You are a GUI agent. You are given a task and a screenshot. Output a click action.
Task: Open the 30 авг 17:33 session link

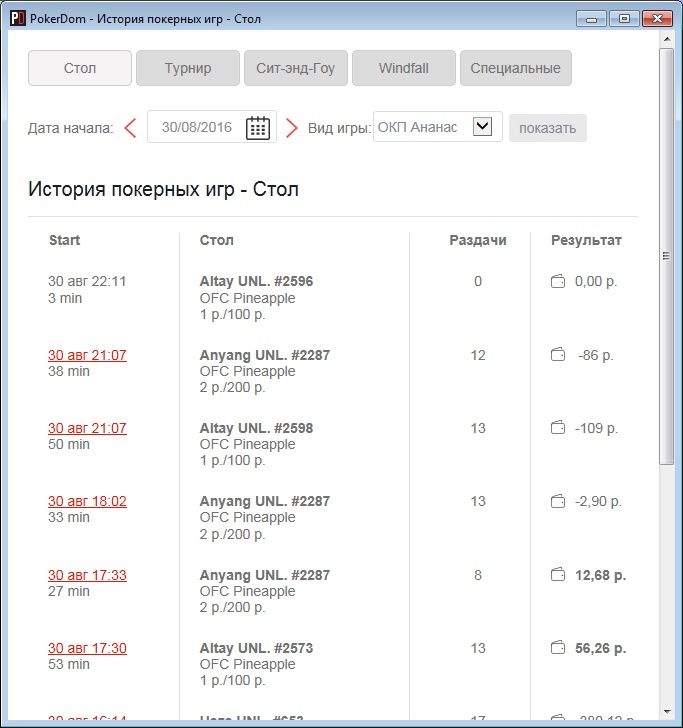point(87,575)
